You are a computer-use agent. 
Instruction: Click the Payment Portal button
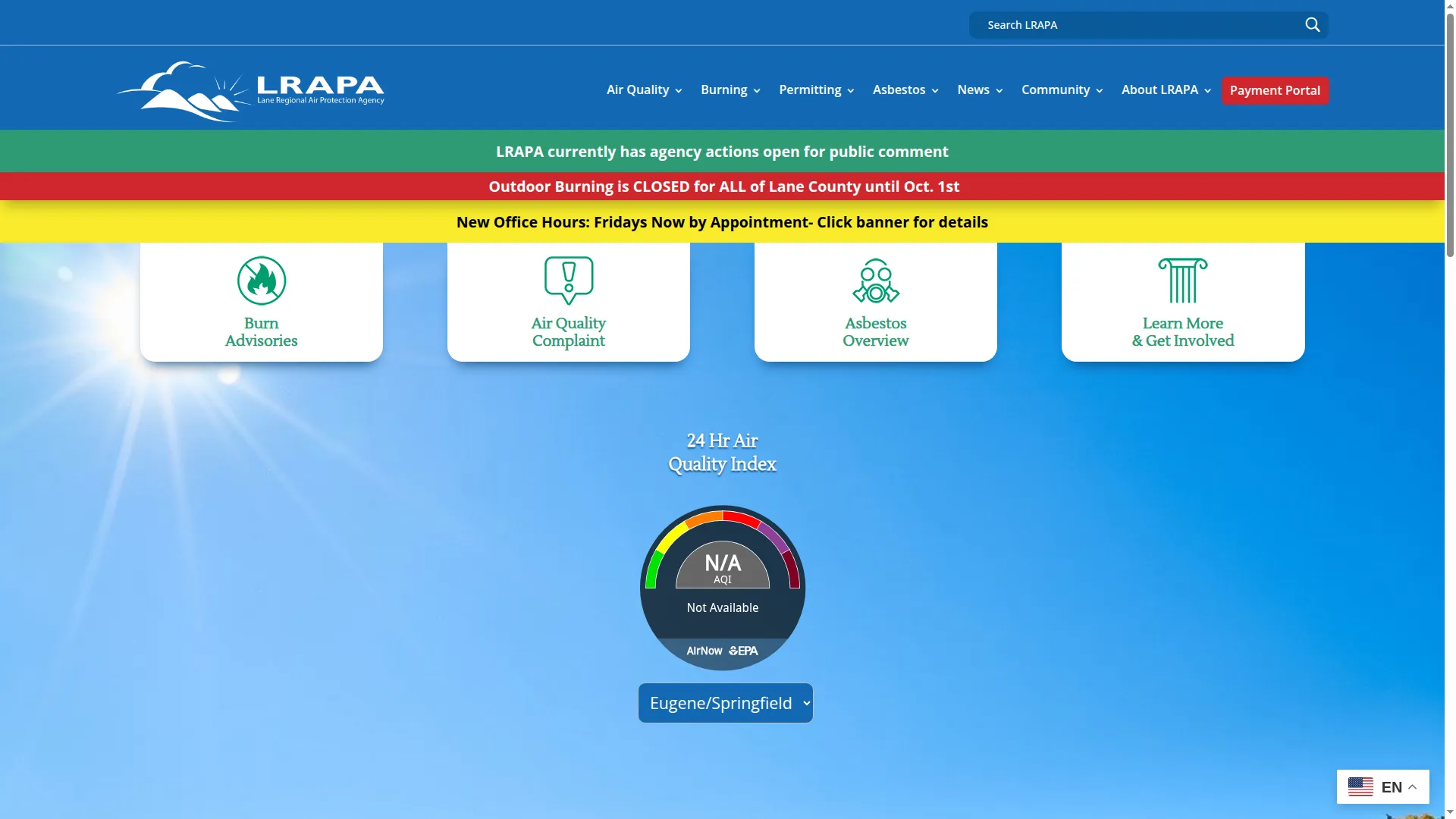[1275, 90]
